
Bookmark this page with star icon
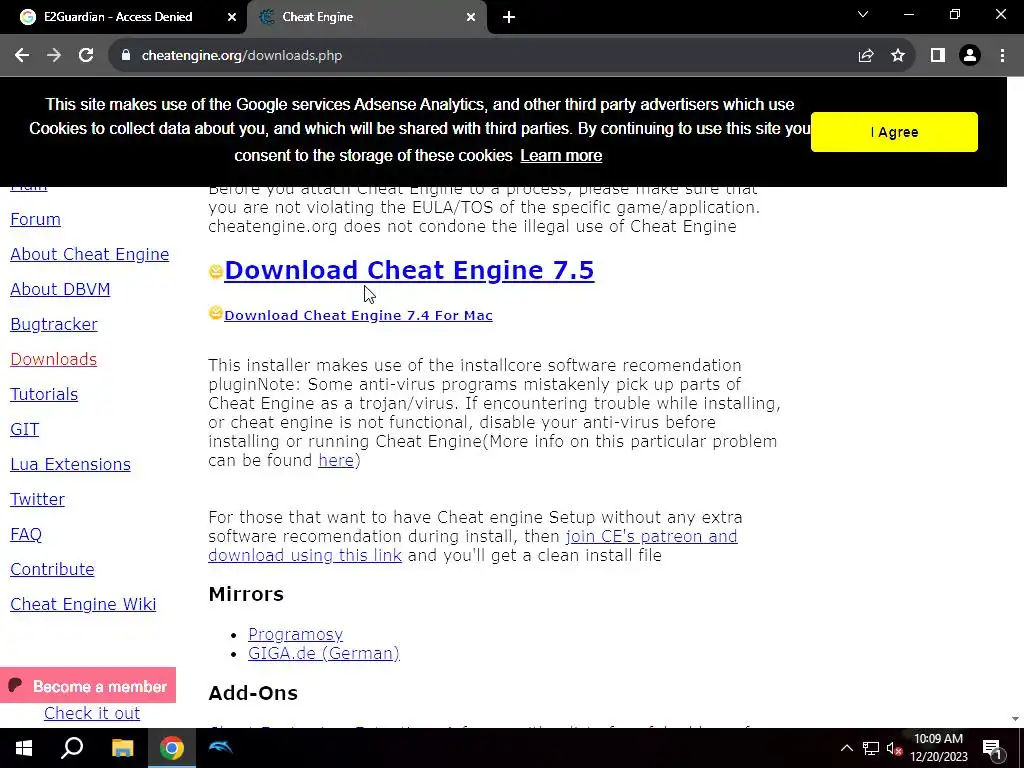tap(898, 56)
